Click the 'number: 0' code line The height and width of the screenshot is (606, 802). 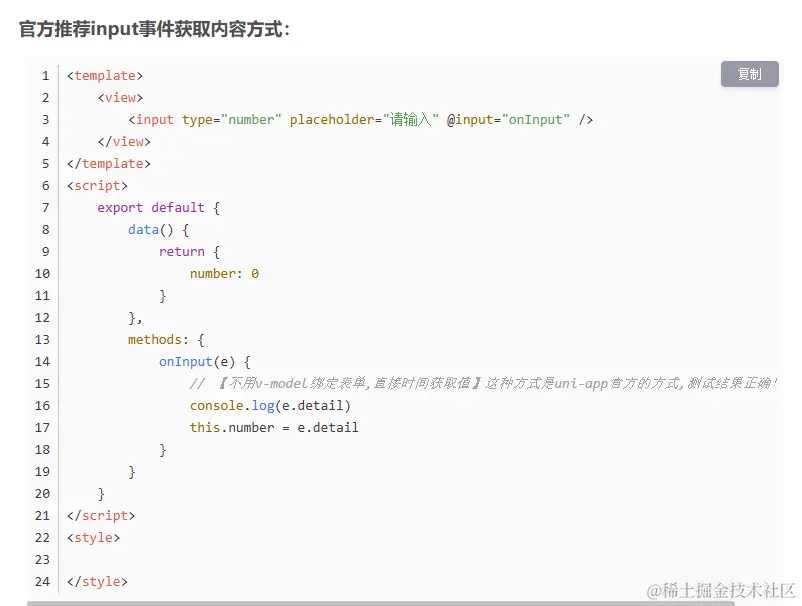[x=224, y=274]
